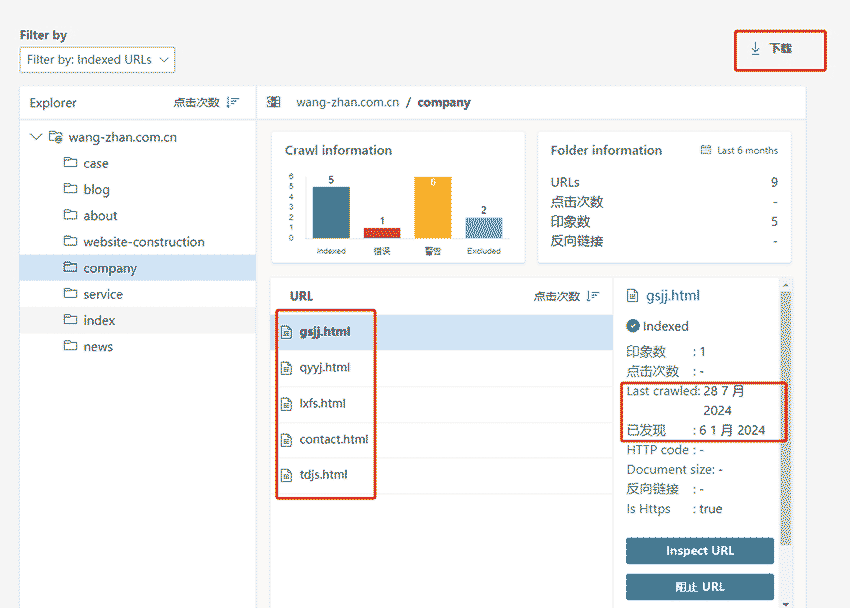850x608 pixels.
Task: Click the detail panel scrollbar down arrow
Action: tap(785, 603)
